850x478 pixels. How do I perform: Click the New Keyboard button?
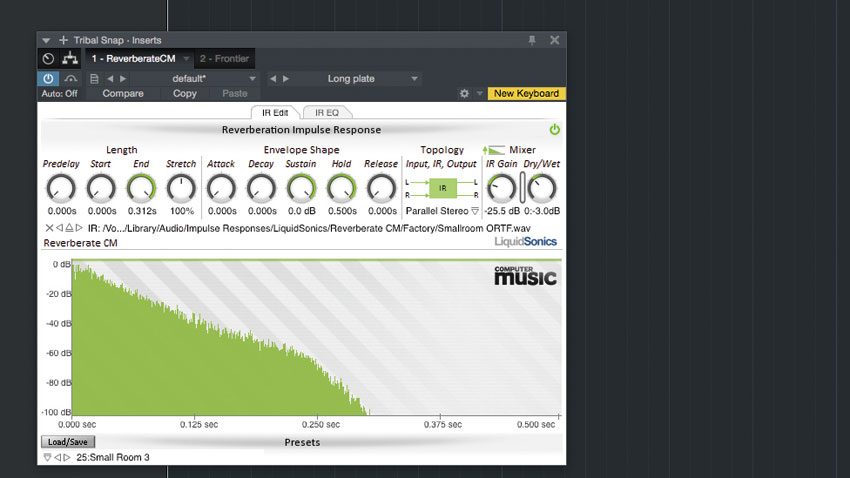526,93
